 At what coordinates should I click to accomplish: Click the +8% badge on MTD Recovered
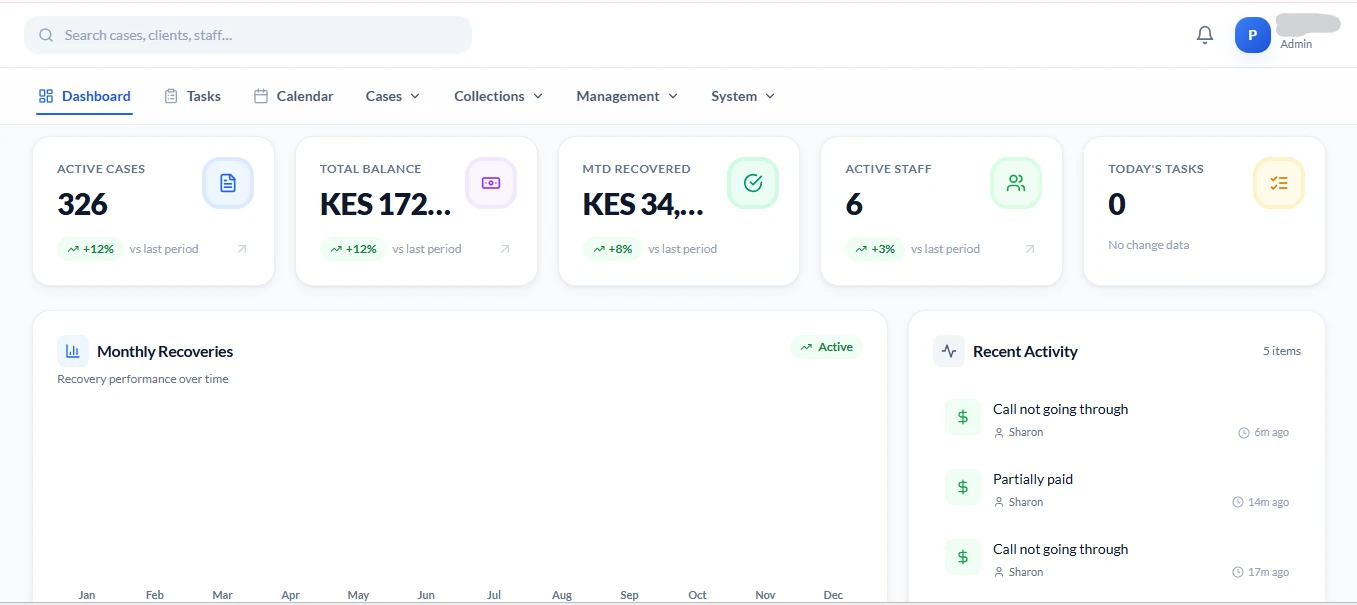[x=612, y=249]
